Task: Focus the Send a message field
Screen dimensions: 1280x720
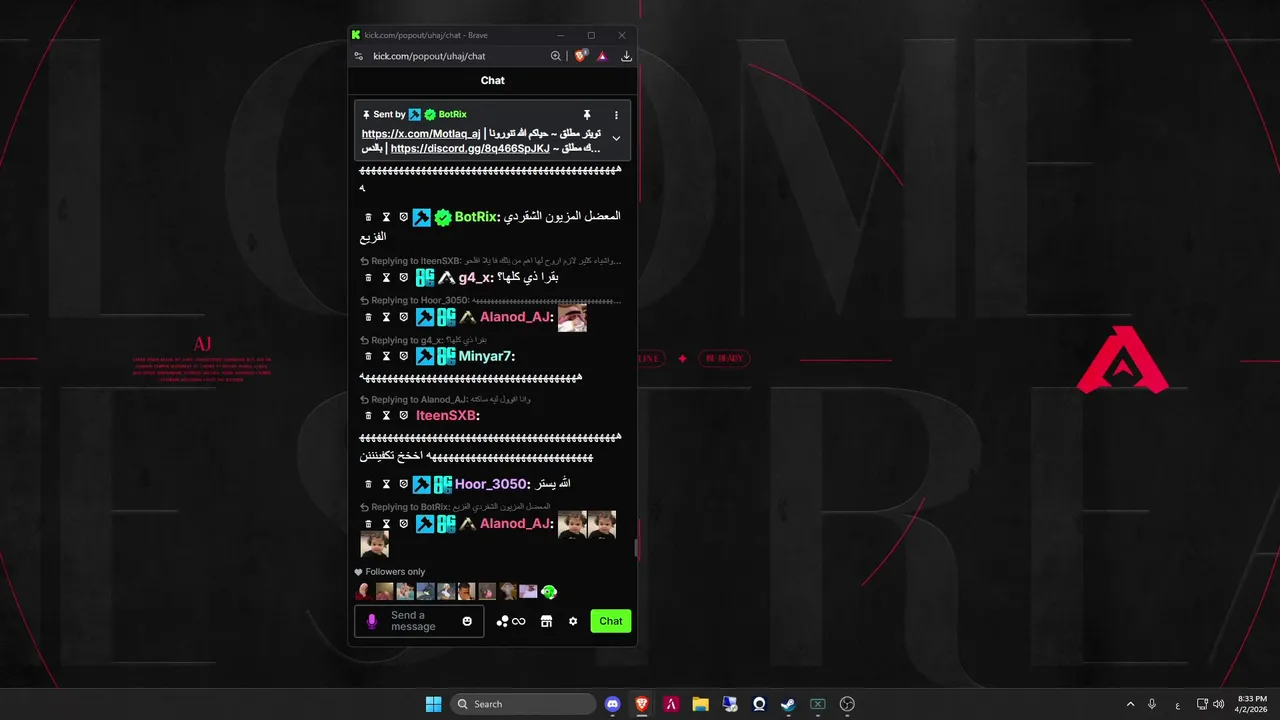Action: click(419, 621)
